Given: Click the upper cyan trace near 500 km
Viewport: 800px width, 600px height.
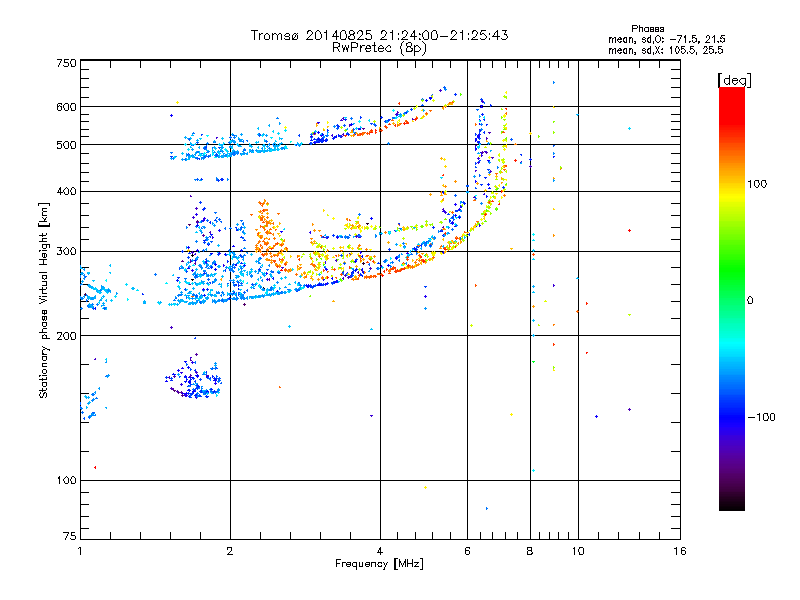Looking at the screenshot, I should [x=230, y=145].
